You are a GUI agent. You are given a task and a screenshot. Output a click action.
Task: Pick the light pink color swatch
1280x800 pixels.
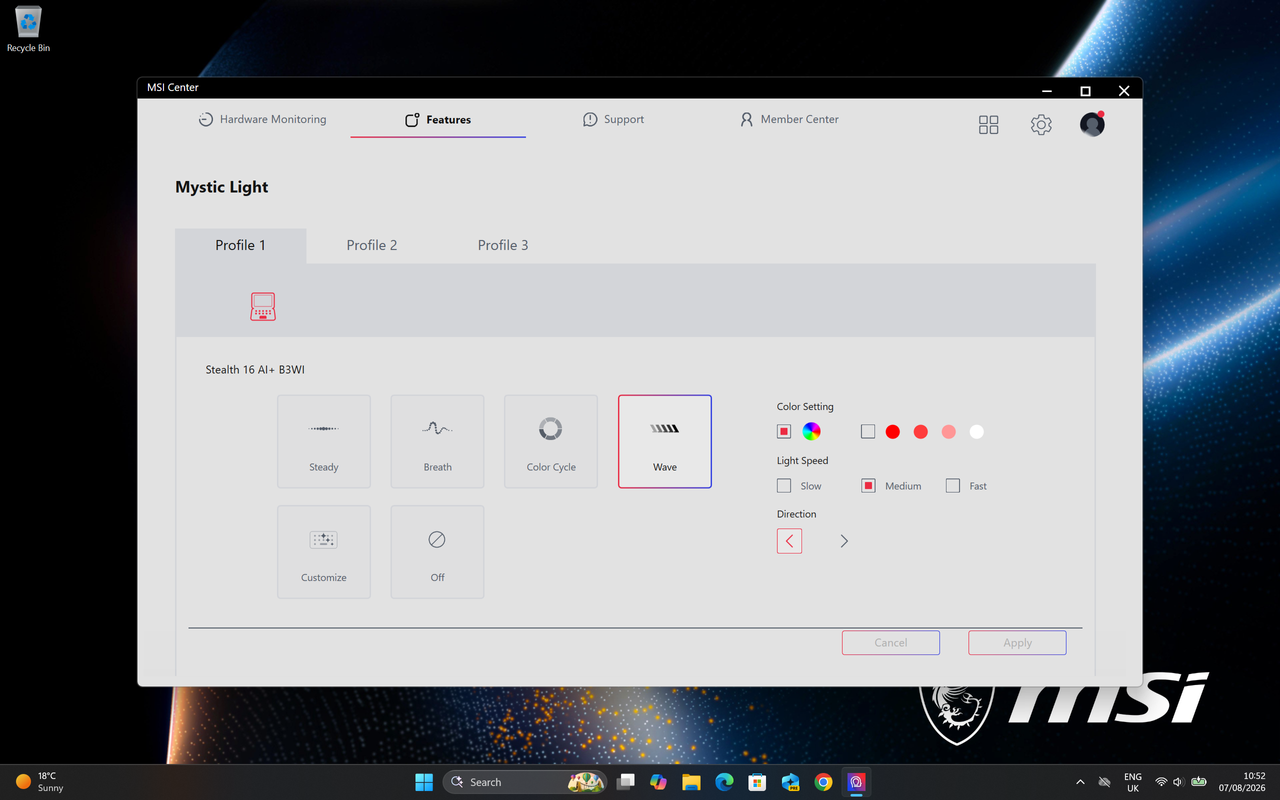(x=949, y=432)
